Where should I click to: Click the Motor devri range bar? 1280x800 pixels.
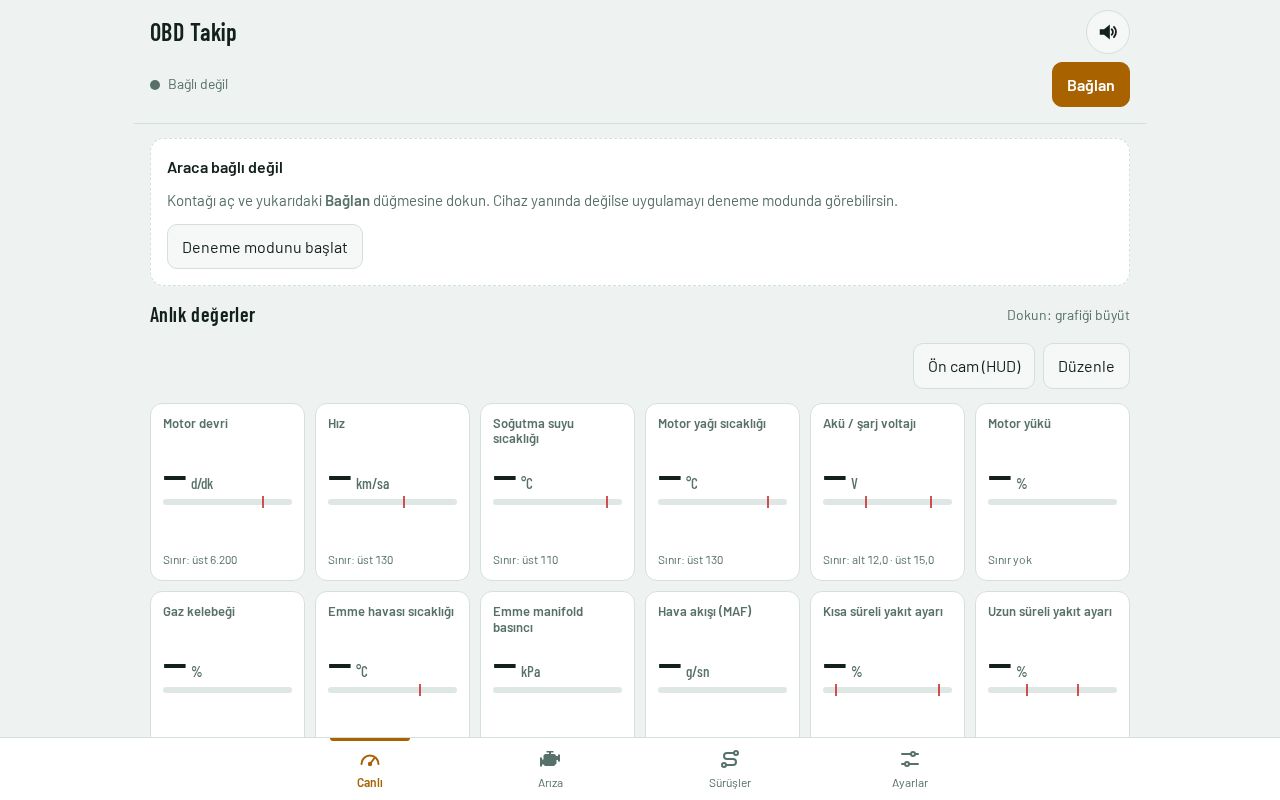[227, 502]
